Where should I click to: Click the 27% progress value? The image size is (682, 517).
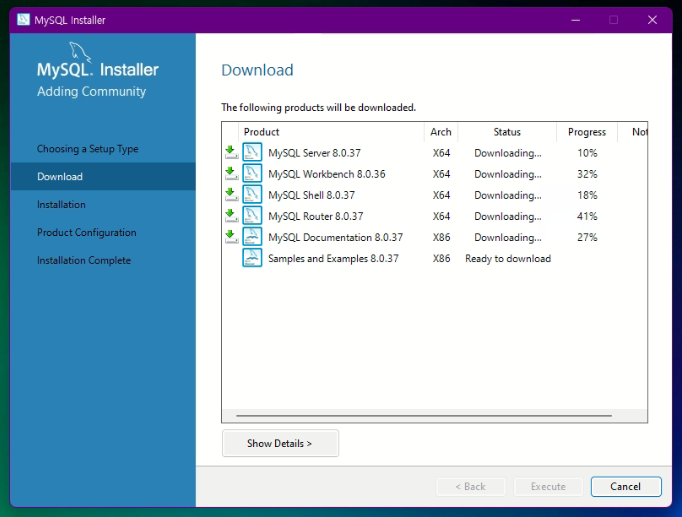(587, 237)
